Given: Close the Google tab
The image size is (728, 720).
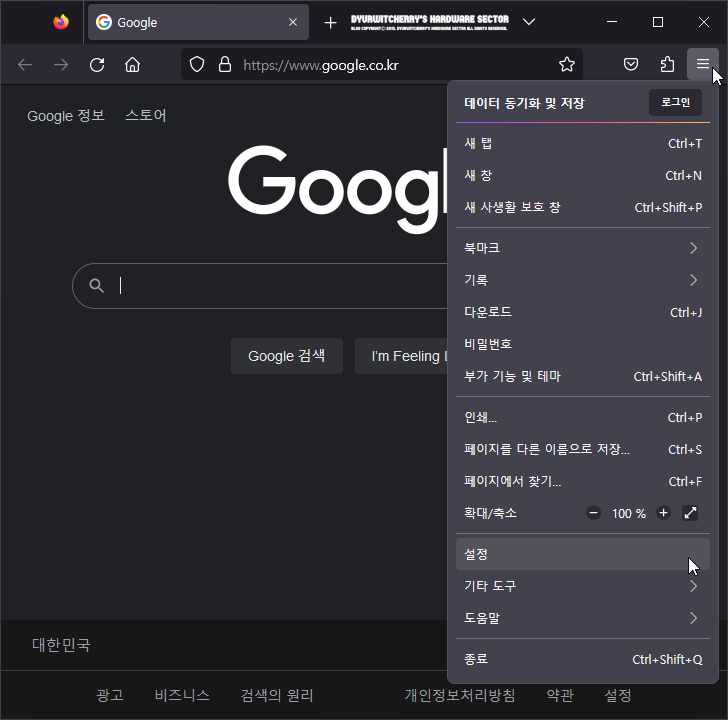Looking at the screenshot, I should 293,22.
